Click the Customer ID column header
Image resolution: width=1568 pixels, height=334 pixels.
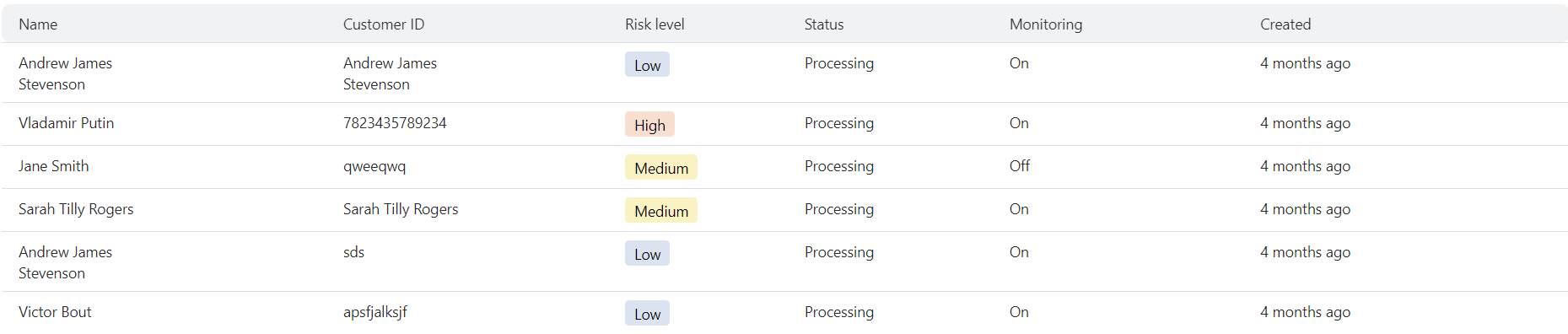point(384,24)
